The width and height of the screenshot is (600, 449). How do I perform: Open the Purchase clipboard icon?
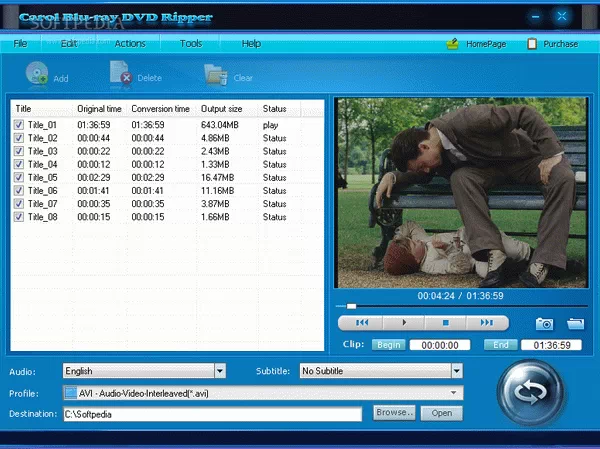(532, 44)
